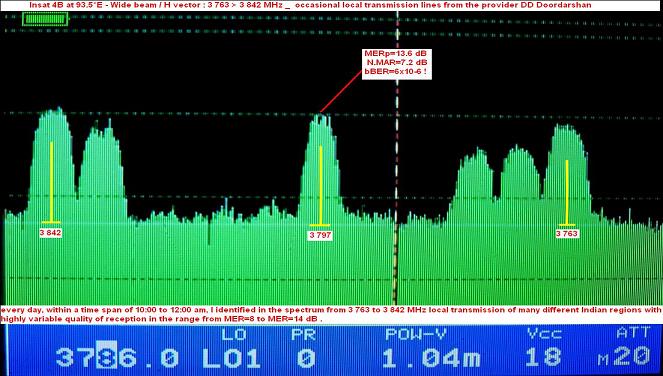Viewport: 663px width, 376px height.
Task: Click the yellow marker under 3 763 peak
Action: pos(567,193)
